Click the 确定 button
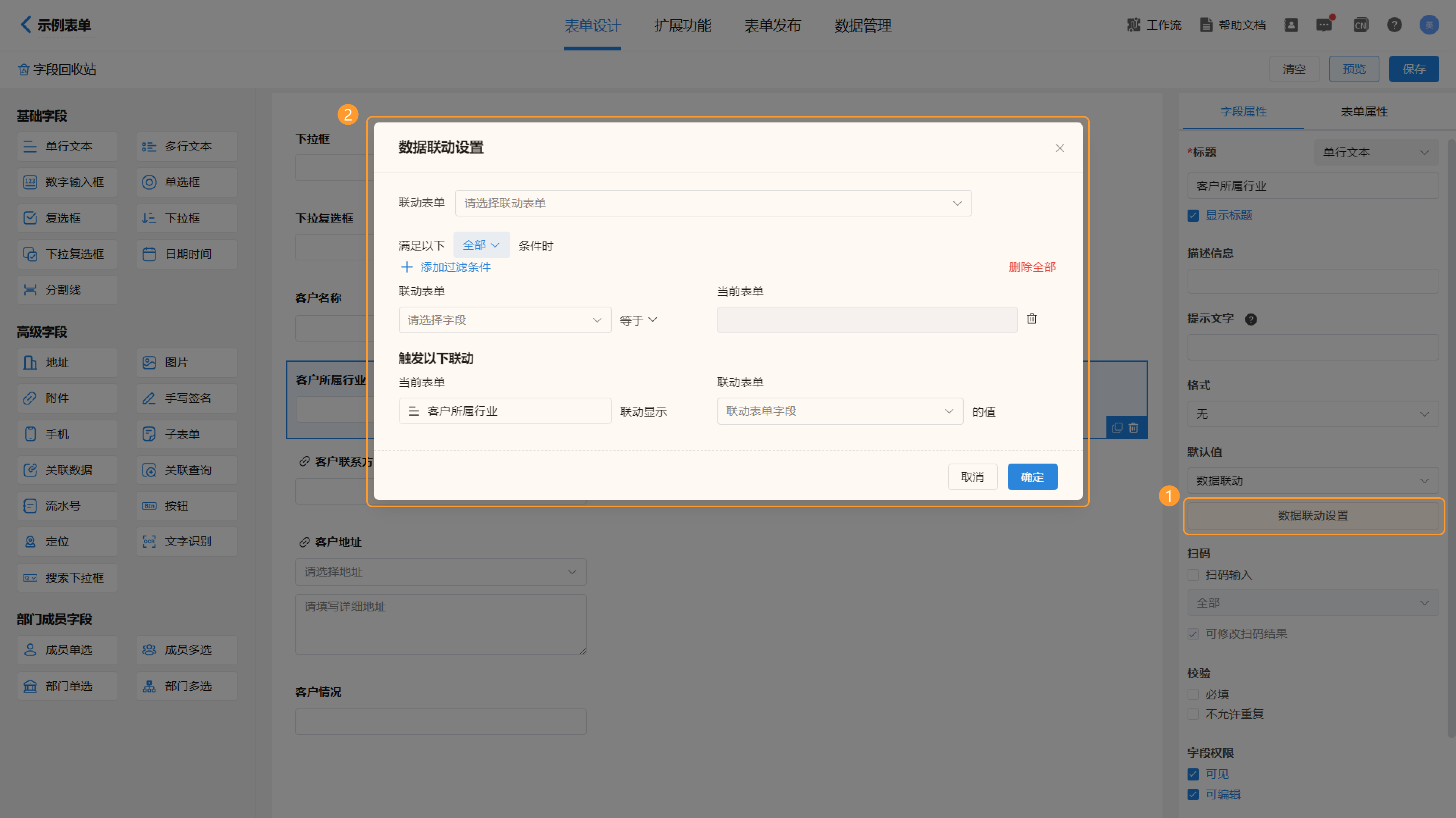 click(x=1032, y=477)
